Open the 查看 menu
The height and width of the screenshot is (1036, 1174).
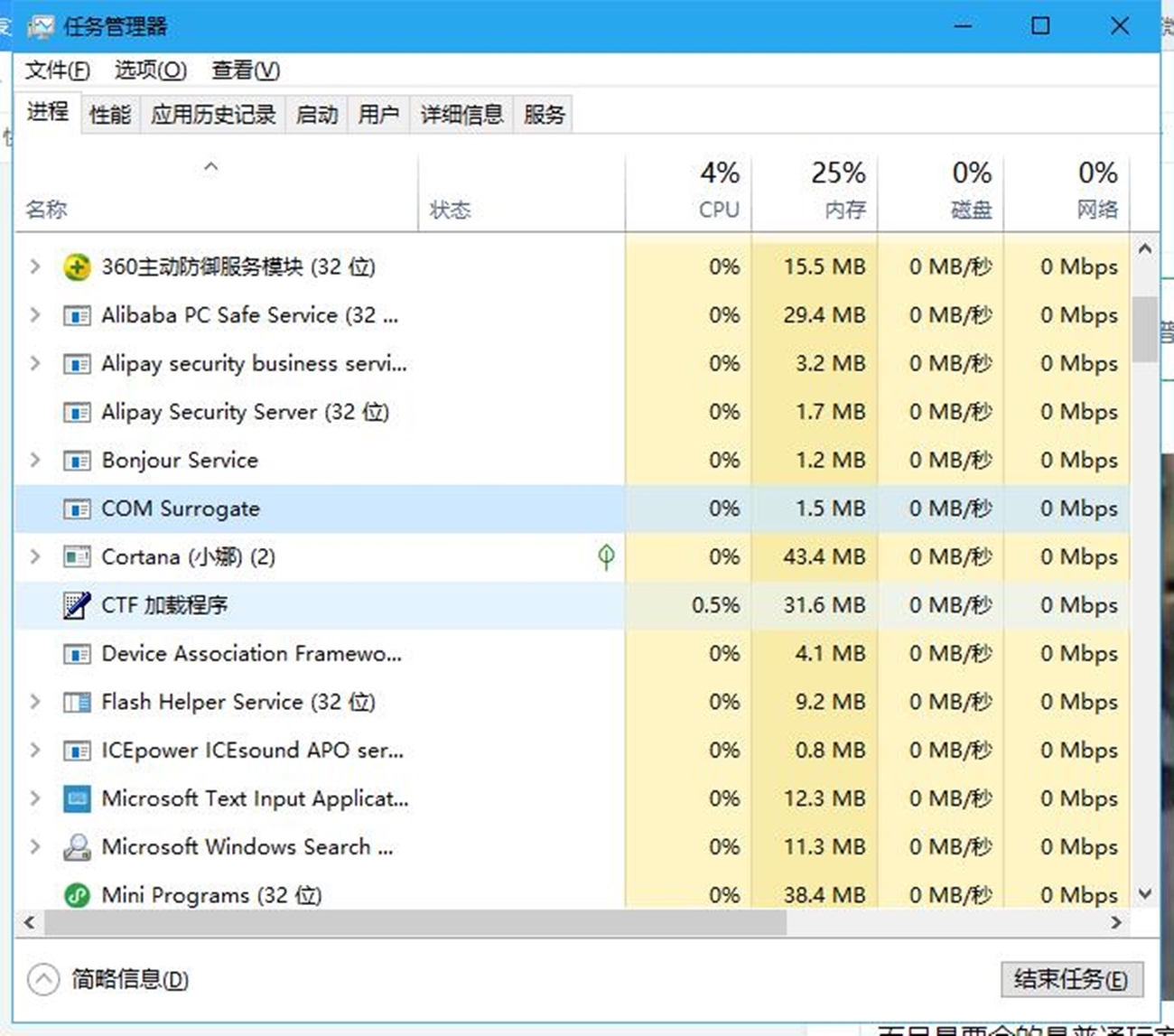point(244,70)
